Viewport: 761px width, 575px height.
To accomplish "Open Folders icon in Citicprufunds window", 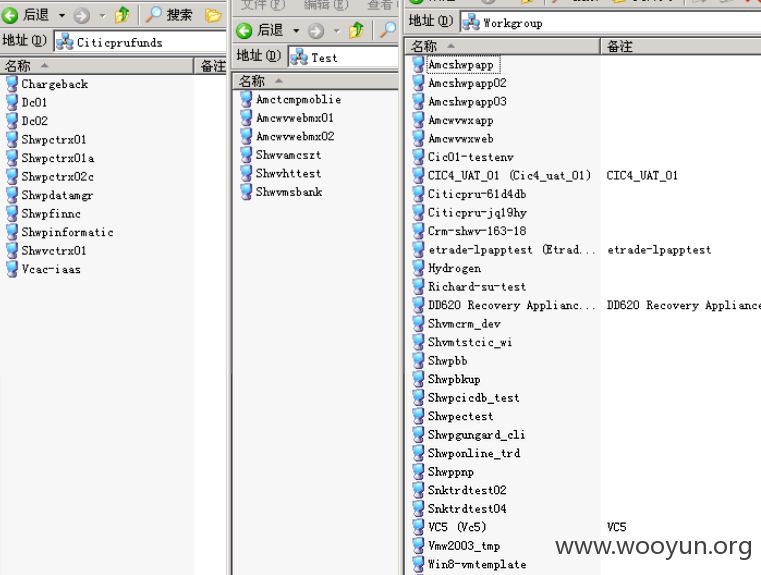I will pyautogui.click(x=213, y=16).
